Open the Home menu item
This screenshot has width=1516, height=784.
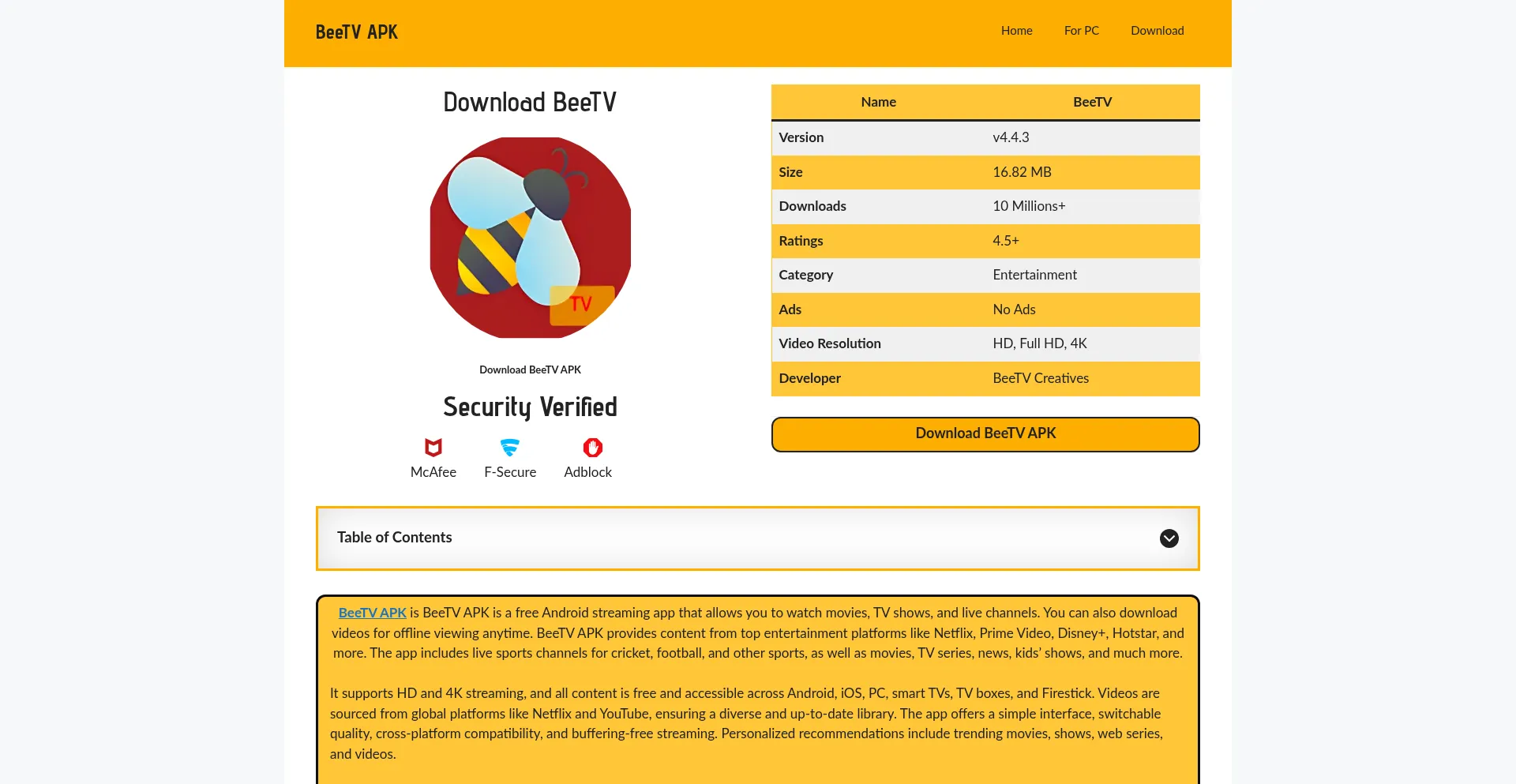[x=1016, y=31]
